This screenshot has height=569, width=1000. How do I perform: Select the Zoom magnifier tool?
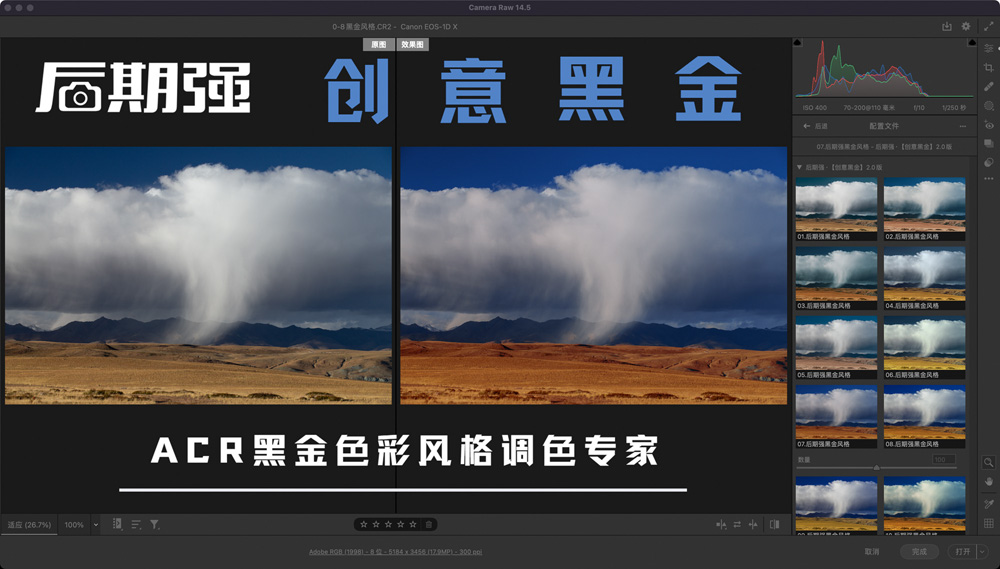pyautogui.click(x=989, y=462)
